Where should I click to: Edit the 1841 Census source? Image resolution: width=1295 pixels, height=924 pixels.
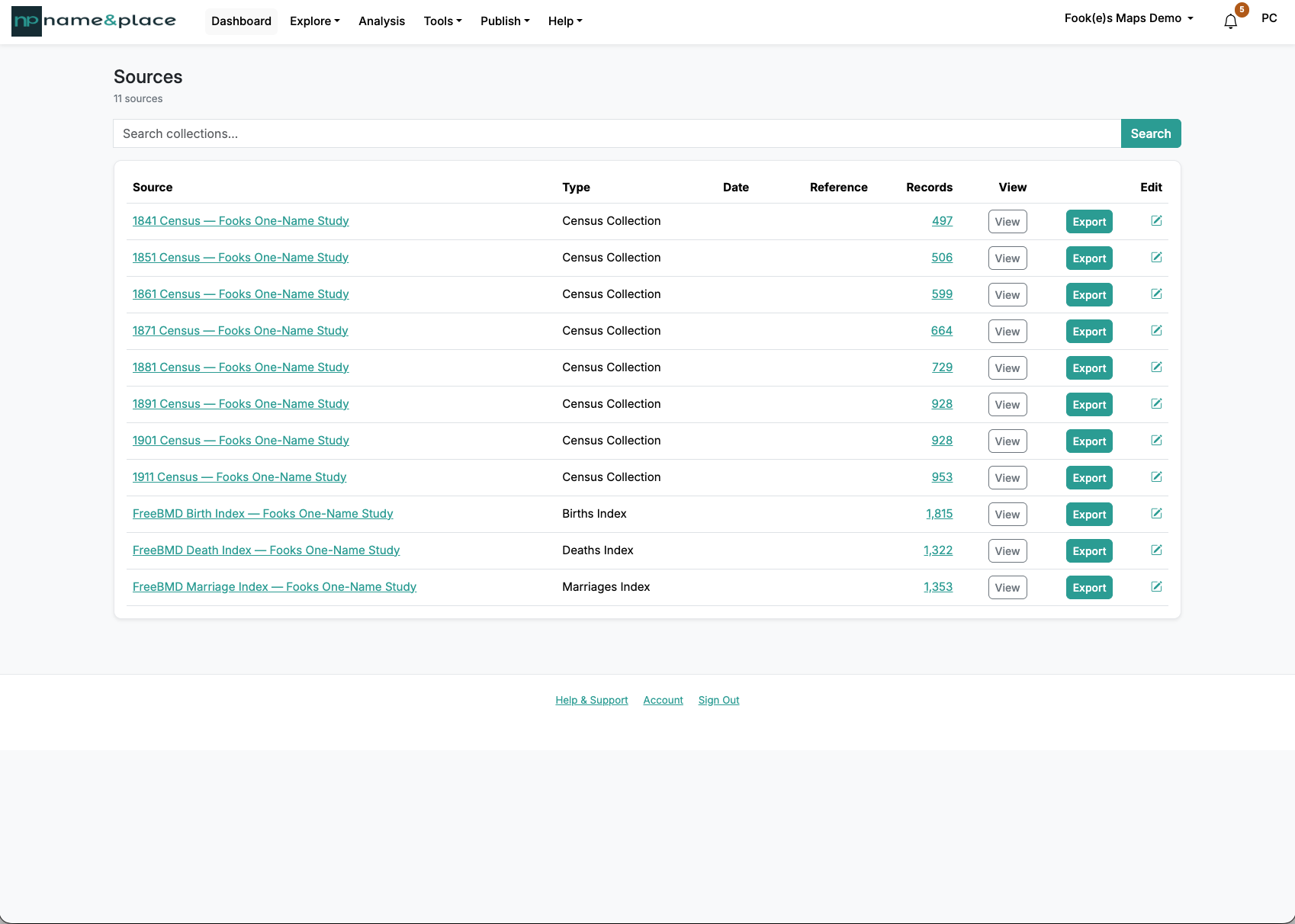(1156, 220)
